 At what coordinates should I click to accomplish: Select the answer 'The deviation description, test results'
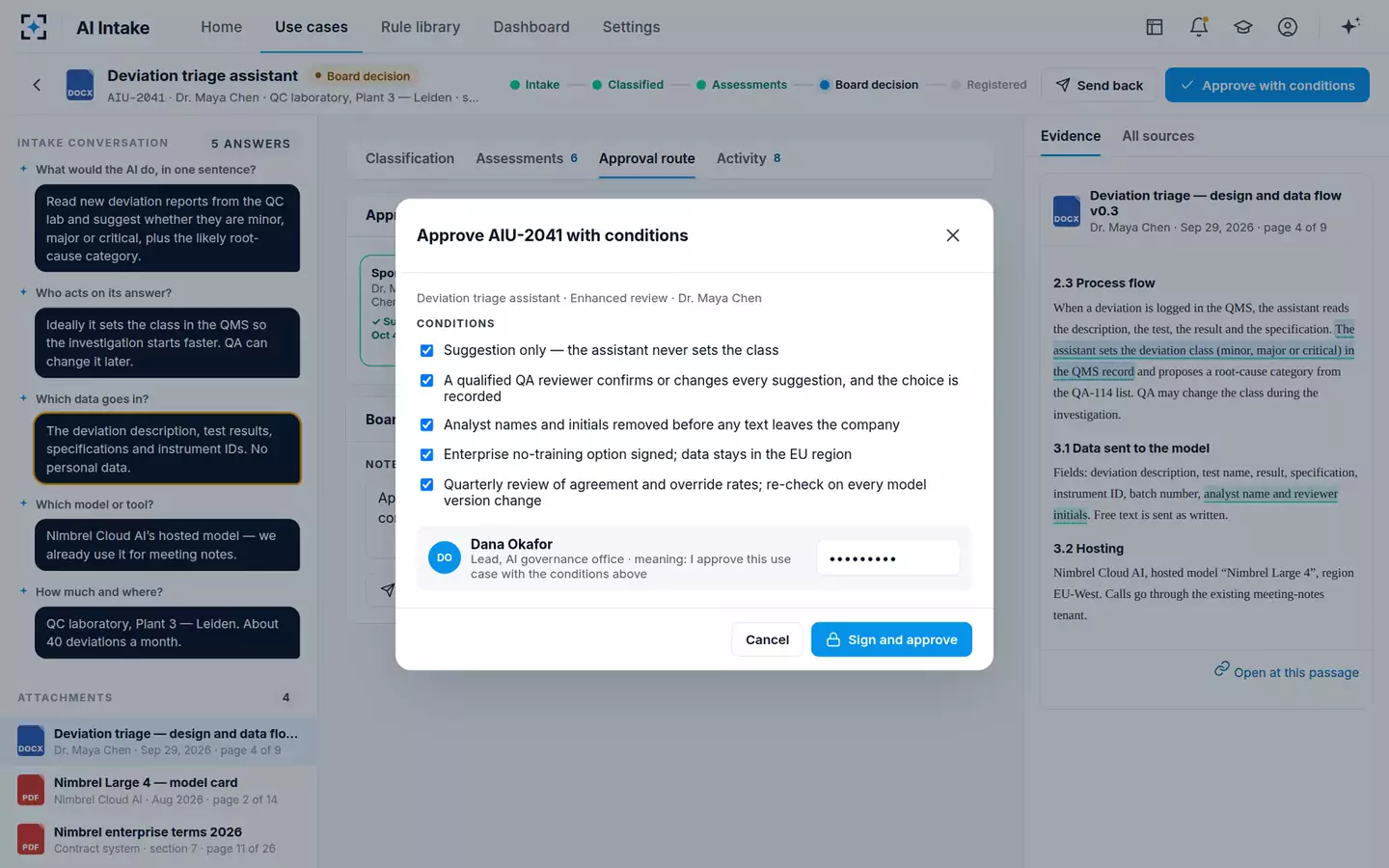(168, 448)
